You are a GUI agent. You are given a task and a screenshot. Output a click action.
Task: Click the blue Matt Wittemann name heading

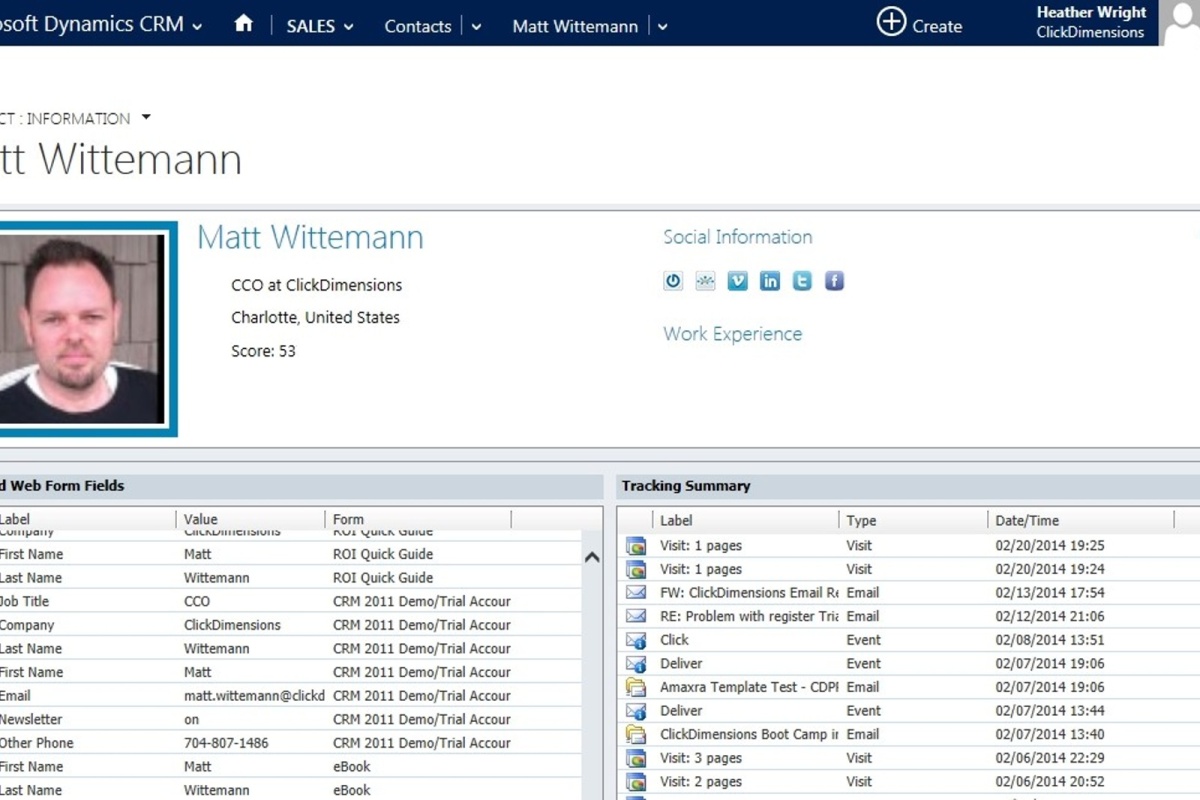310,237
